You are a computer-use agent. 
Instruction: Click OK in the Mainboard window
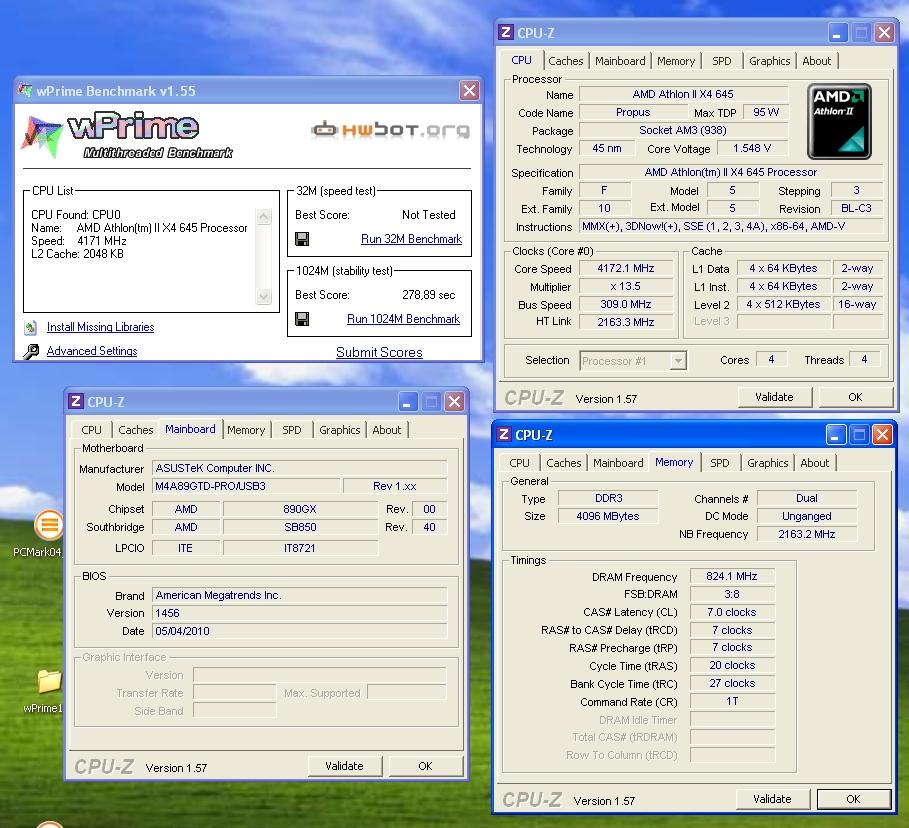click(426, 766)
